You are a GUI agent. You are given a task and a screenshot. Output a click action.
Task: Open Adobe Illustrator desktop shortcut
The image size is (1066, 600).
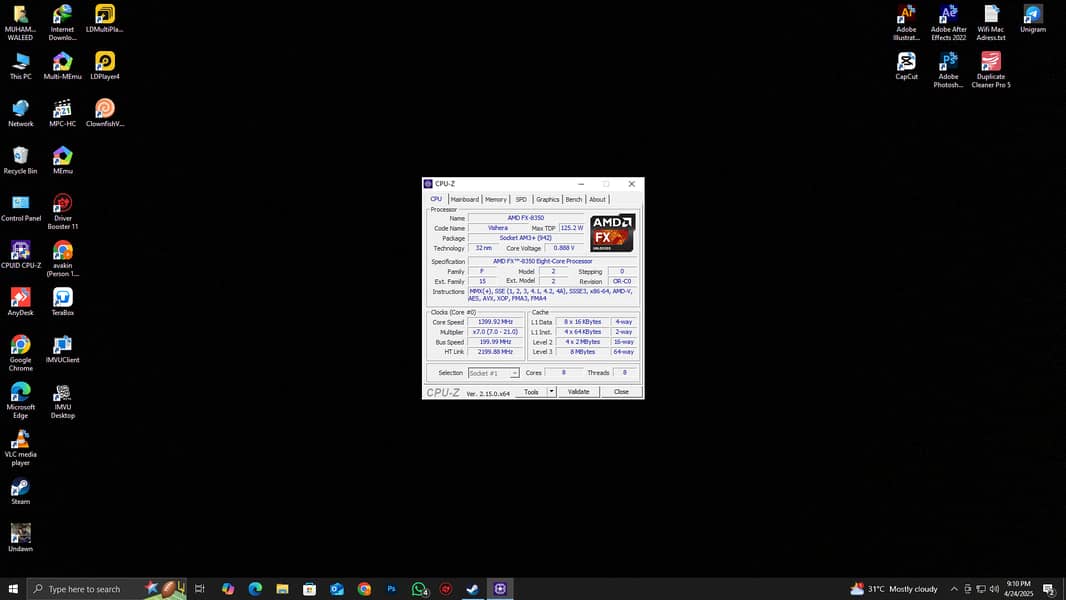[x=906, y=23]
